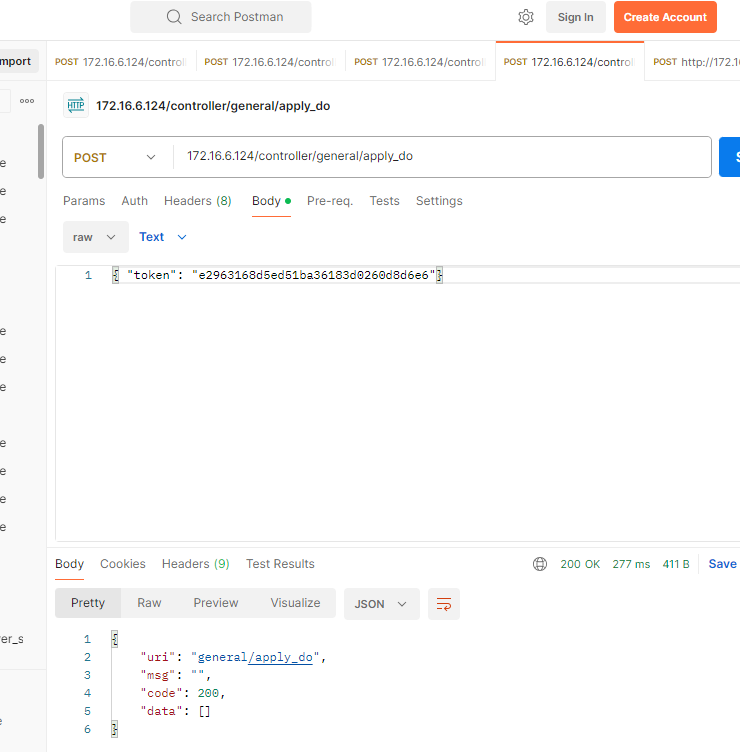The image size is (740, 752).
Task: Click the Sign In button
Action: (x=576, y=17)
